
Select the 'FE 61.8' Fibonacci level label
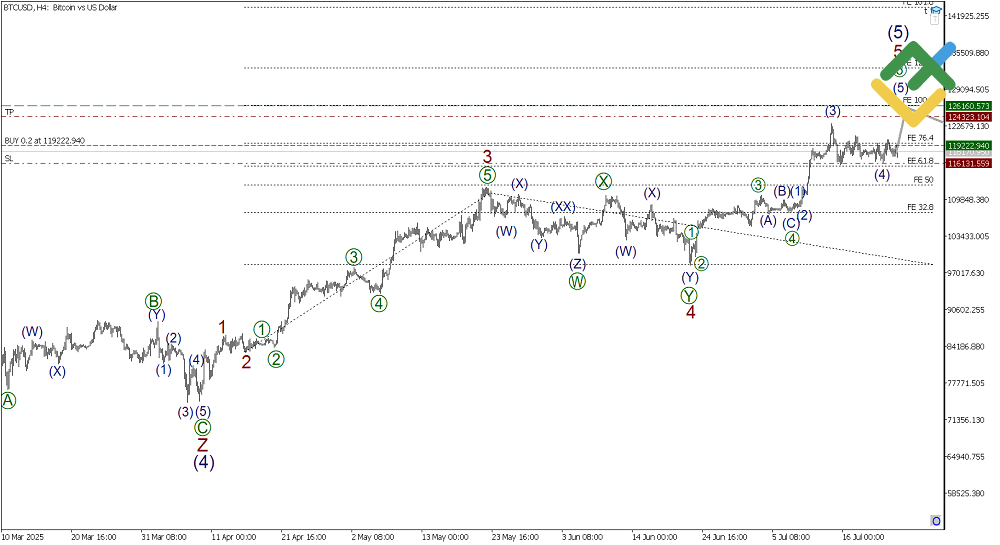(x=920, y=160)
